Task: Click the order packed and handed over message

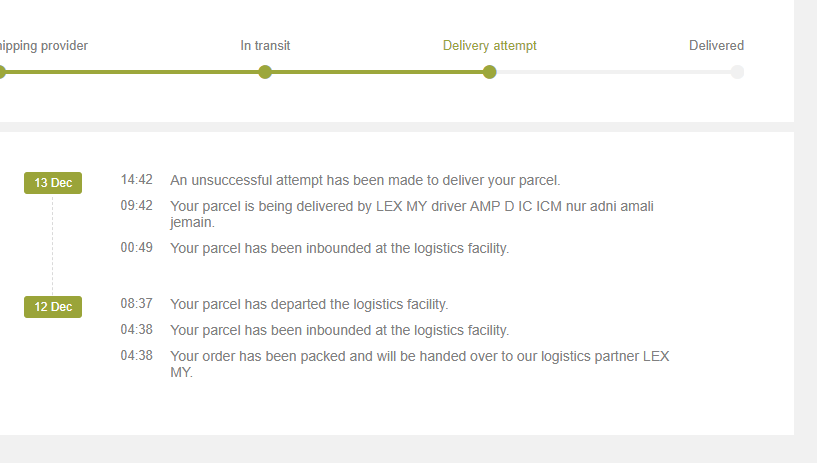Action: click(x=419, y=363)
